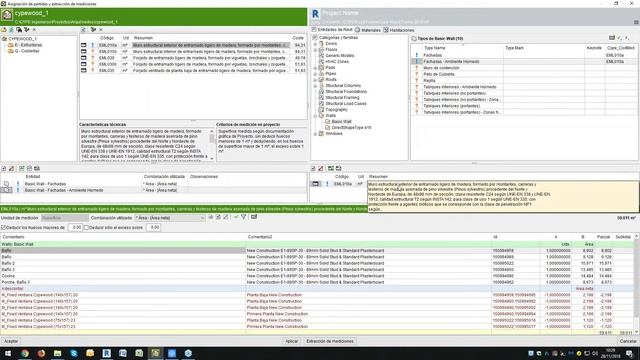Click the Características técnicas text scrollbar
Screen dimensions: 640x360
211,144
